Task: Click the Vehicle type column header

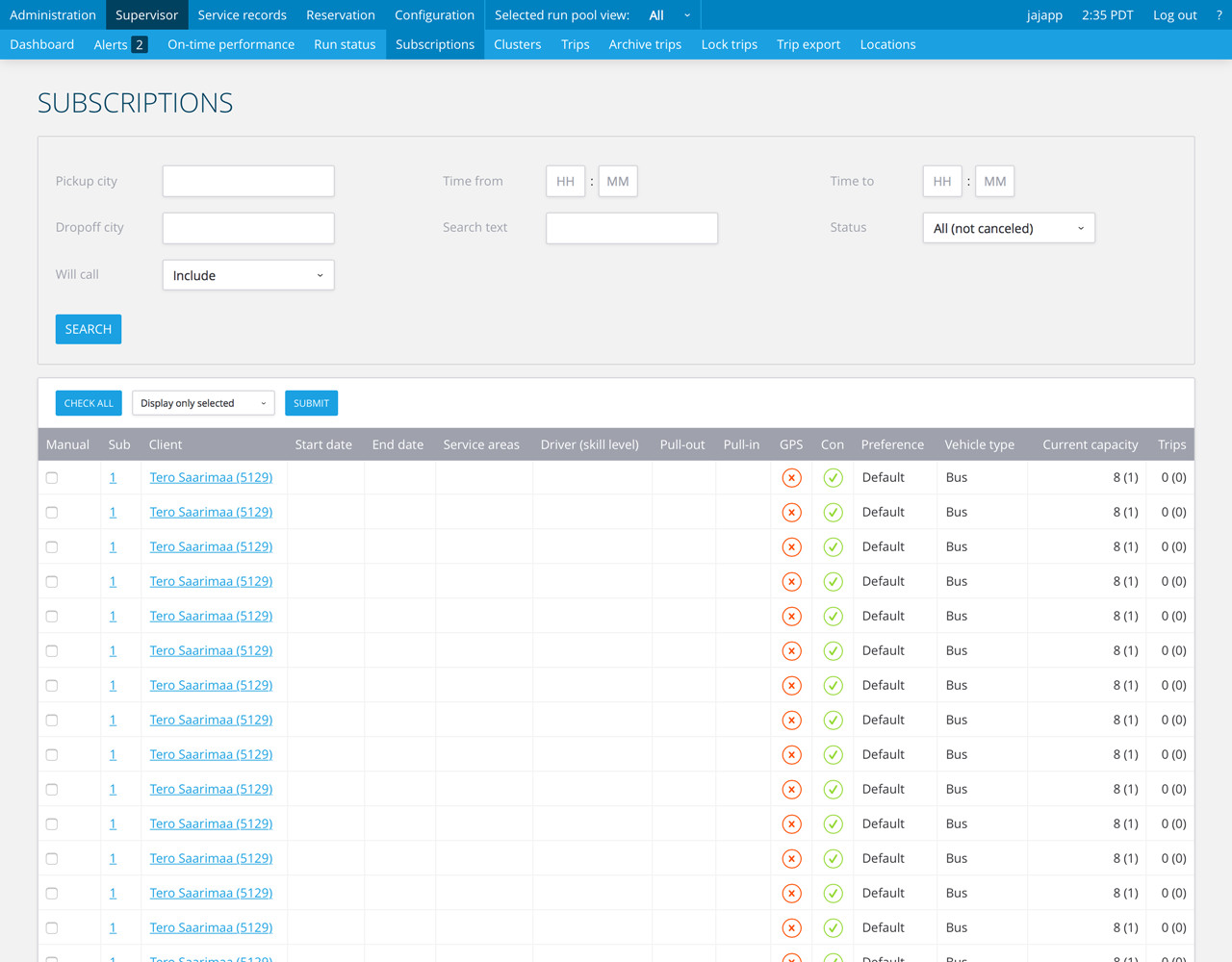Action: click(x=980, y=444)
